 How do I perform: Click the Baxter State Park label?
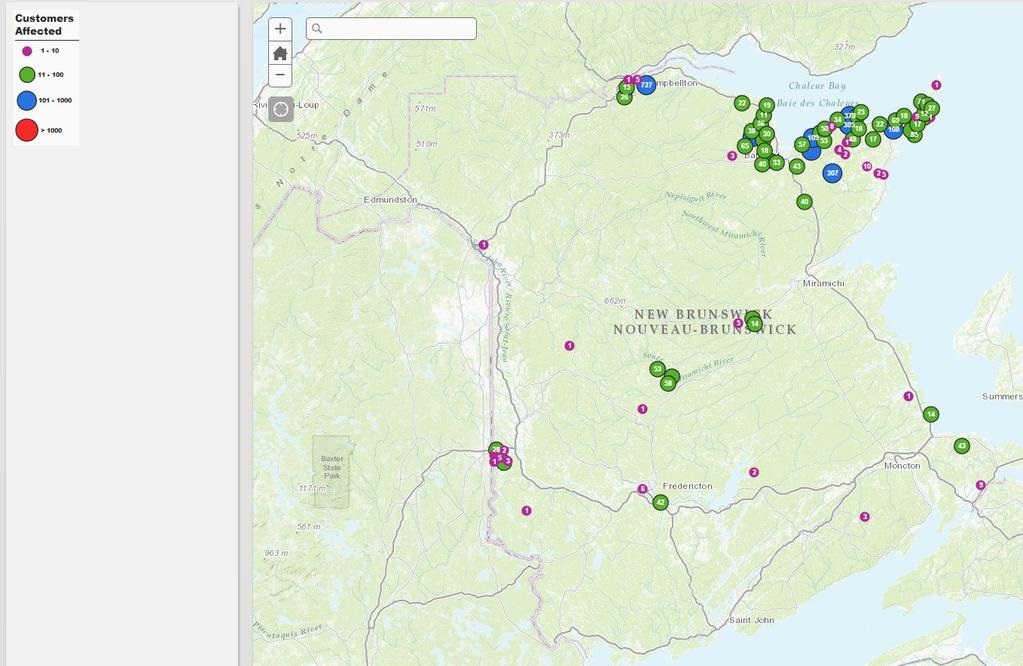332,467
